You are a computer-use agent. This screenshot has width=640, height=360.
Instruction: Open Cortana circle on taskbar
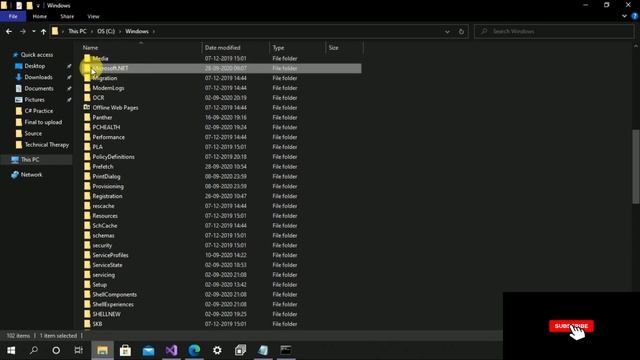tap(56, 350)
